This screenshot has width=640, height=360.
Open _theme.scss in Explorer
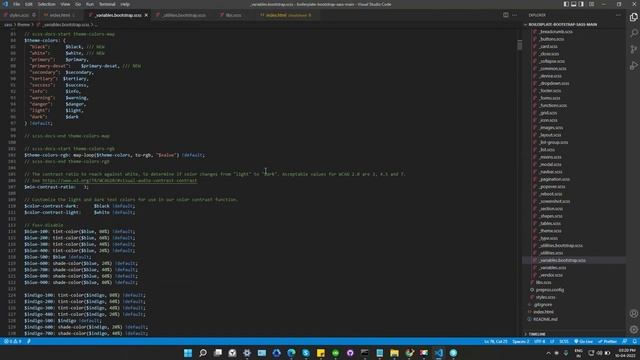(x=549, y=231)
